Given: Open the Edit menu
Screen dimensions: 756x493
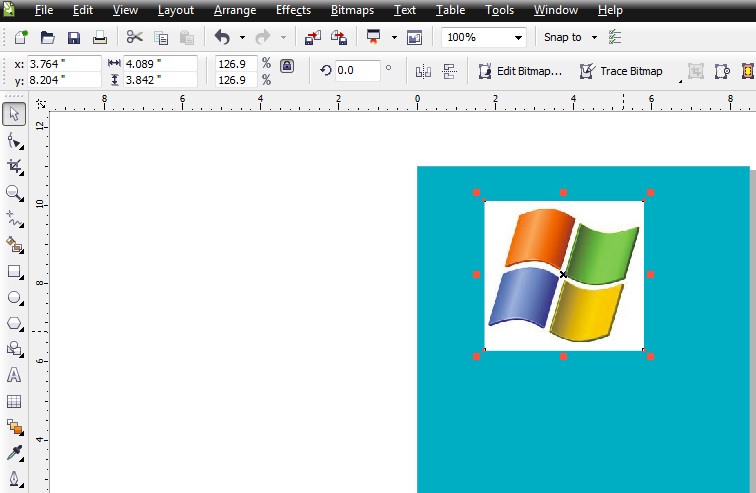Looking at the screenshot, I should [82, 10].
